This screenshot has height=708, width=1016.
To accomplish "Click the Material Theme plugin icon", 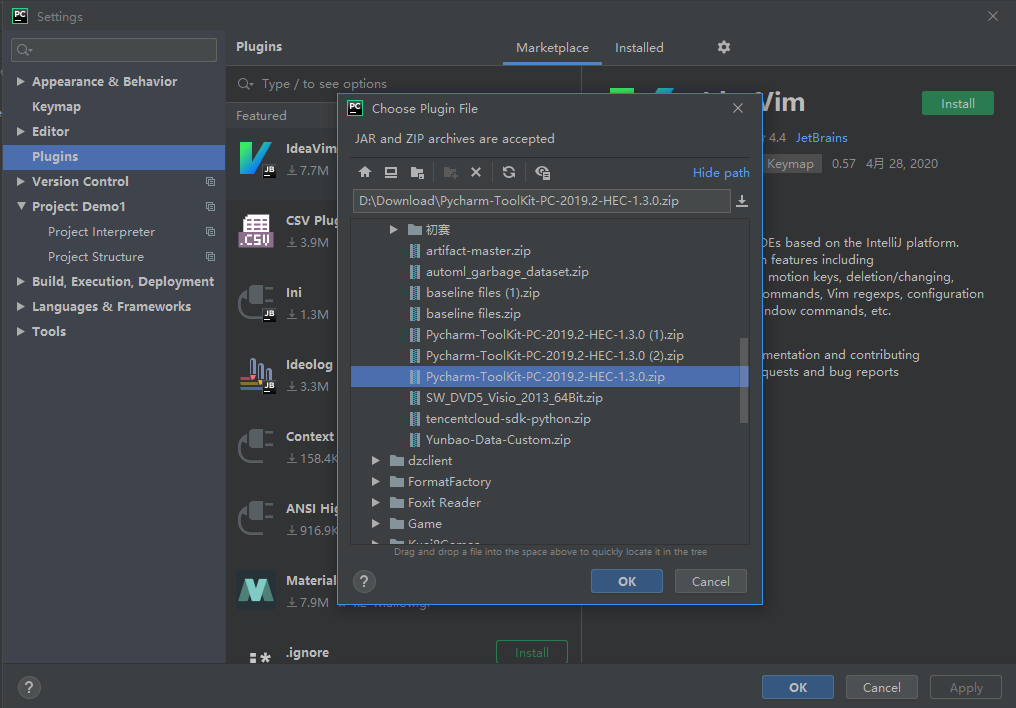I will [257, 590].
